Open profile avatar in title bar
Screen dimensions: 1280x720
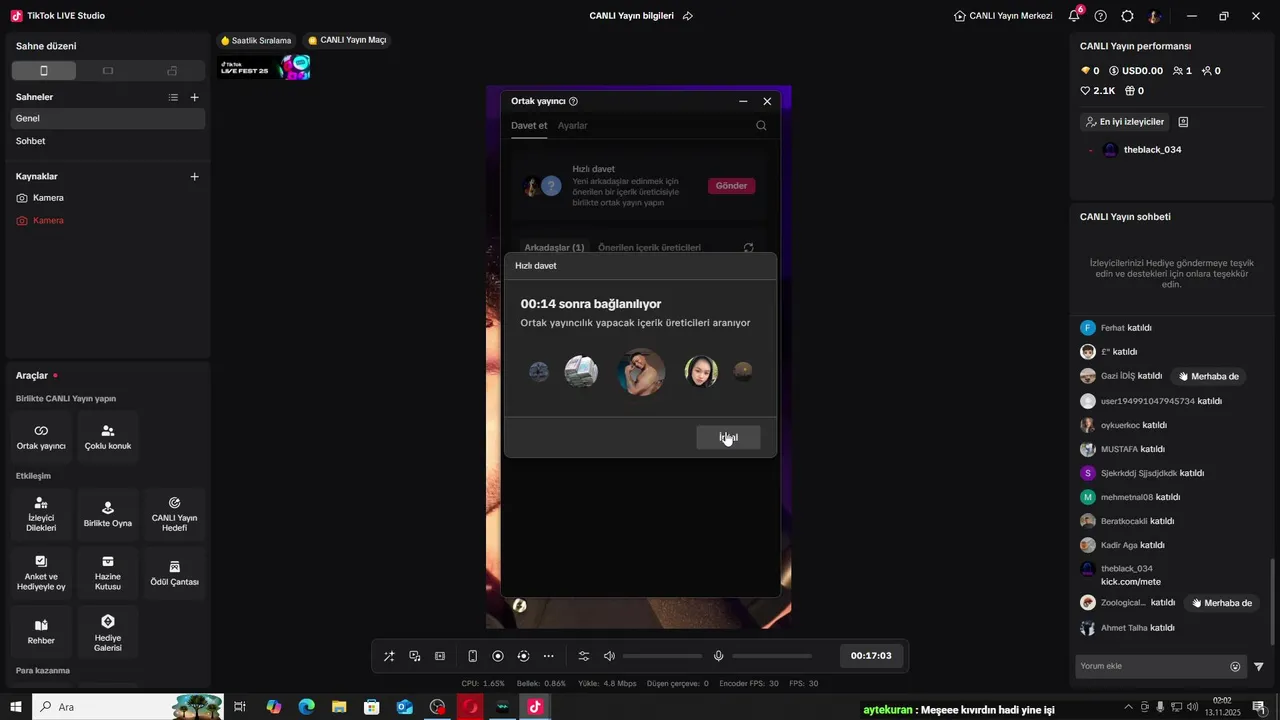(x=1154, y=16)
